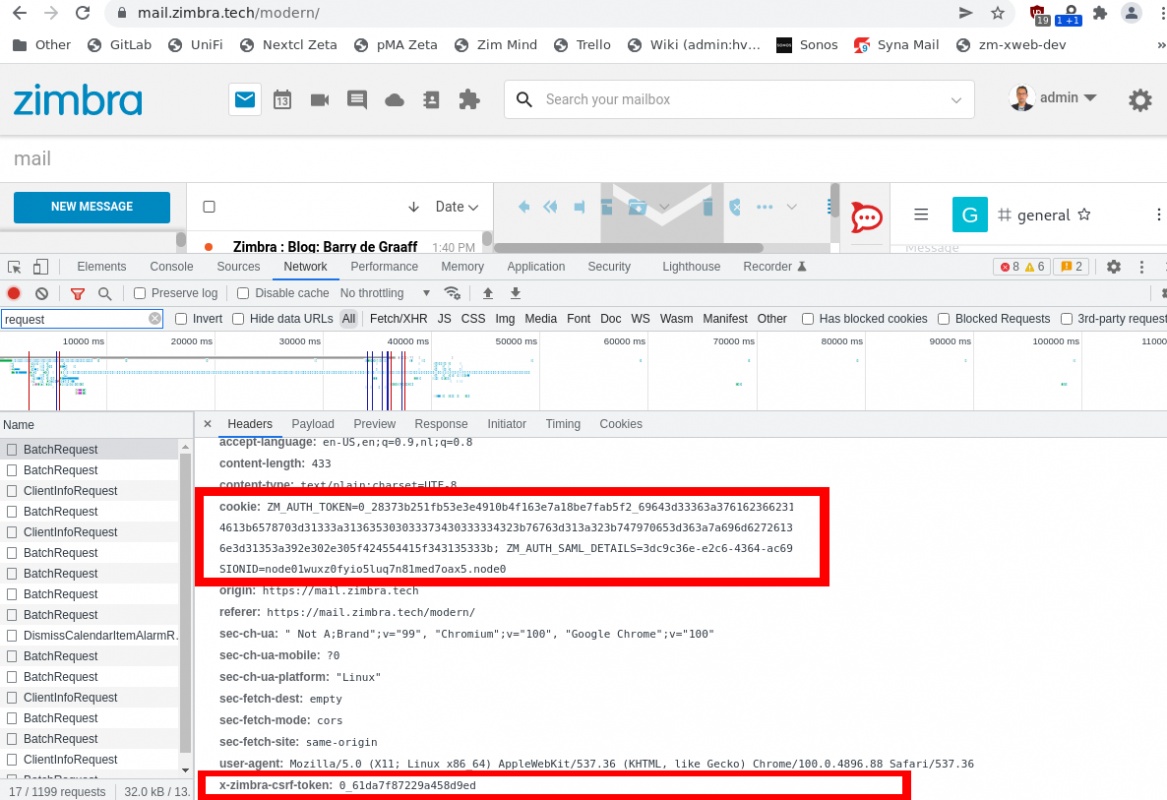The width and height of the screenshot is (1167, 800).
Task: Open the contacts icon in Zimbra
Action: [x=431, y=100]
